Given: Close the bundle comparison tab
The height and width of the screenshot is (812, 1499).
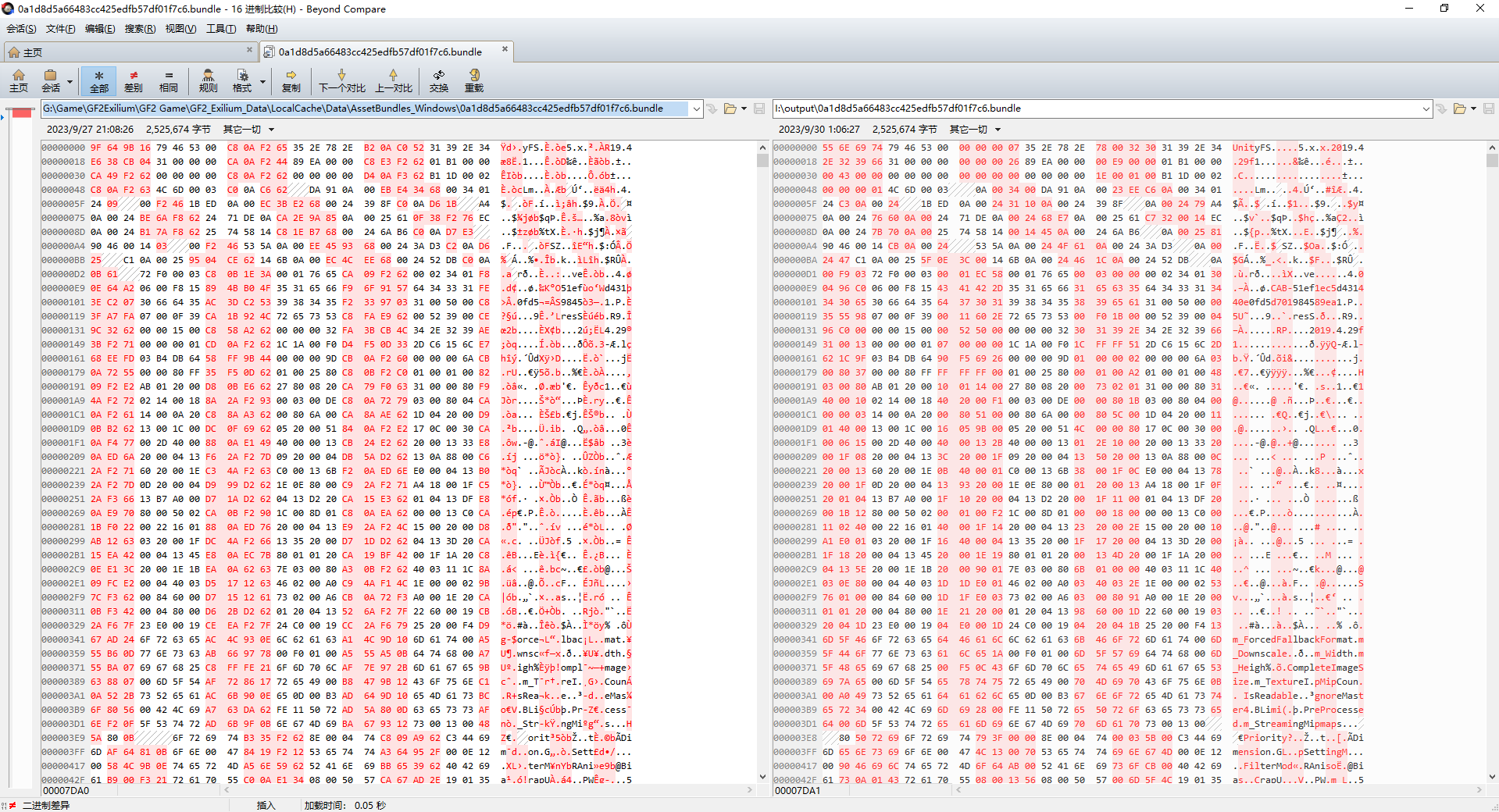Looking at the screenshot, I should [505, 49].
